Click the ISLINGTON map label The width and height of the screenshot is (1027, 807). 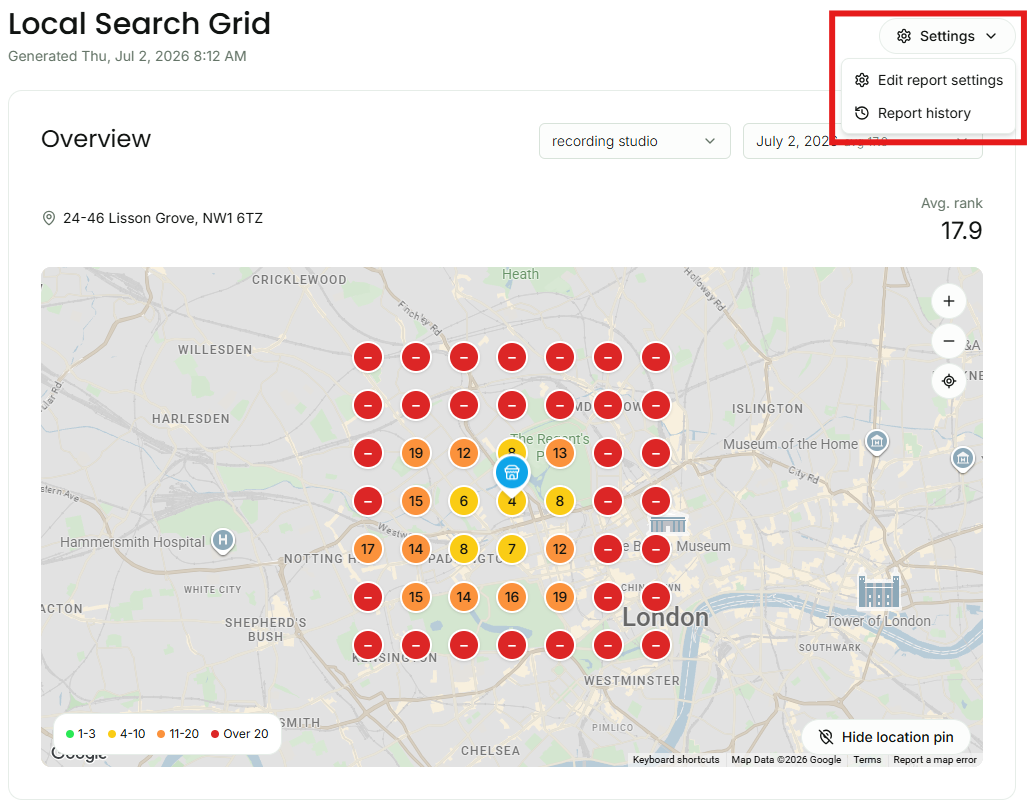pos(767,409)
